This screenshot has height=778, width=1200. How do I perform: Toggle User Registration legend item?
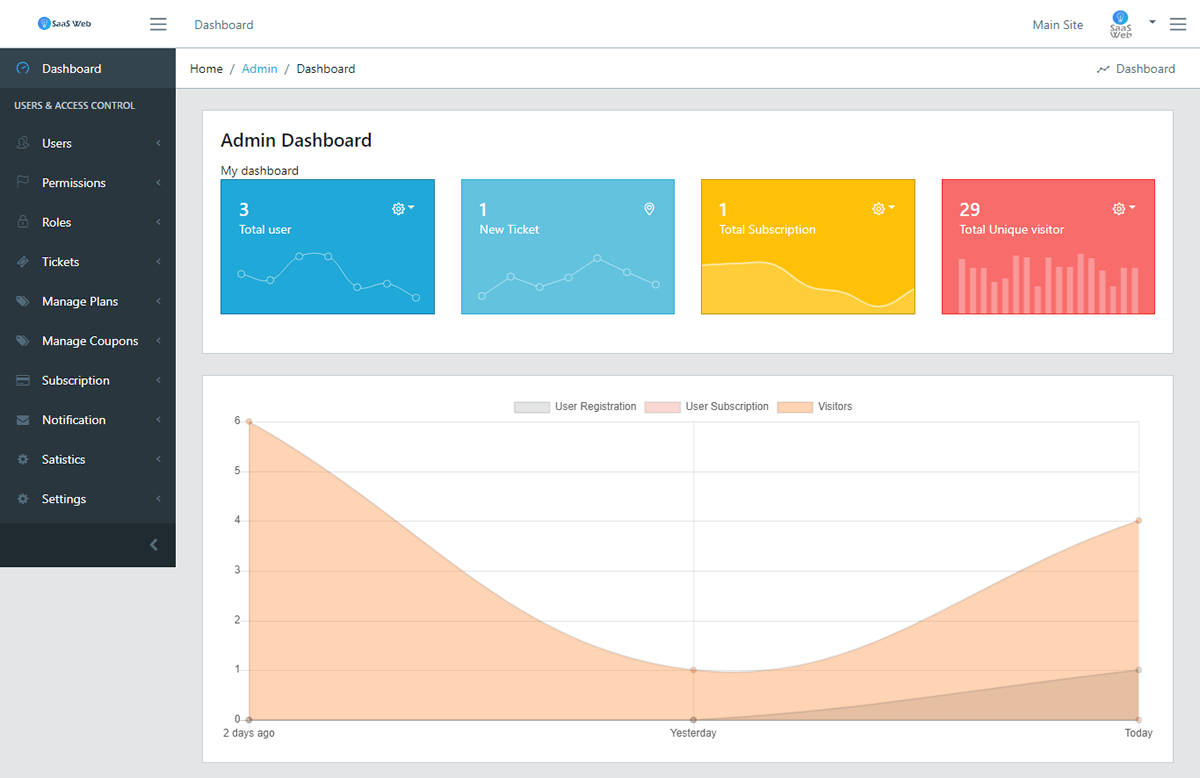[x=575, y=407]
